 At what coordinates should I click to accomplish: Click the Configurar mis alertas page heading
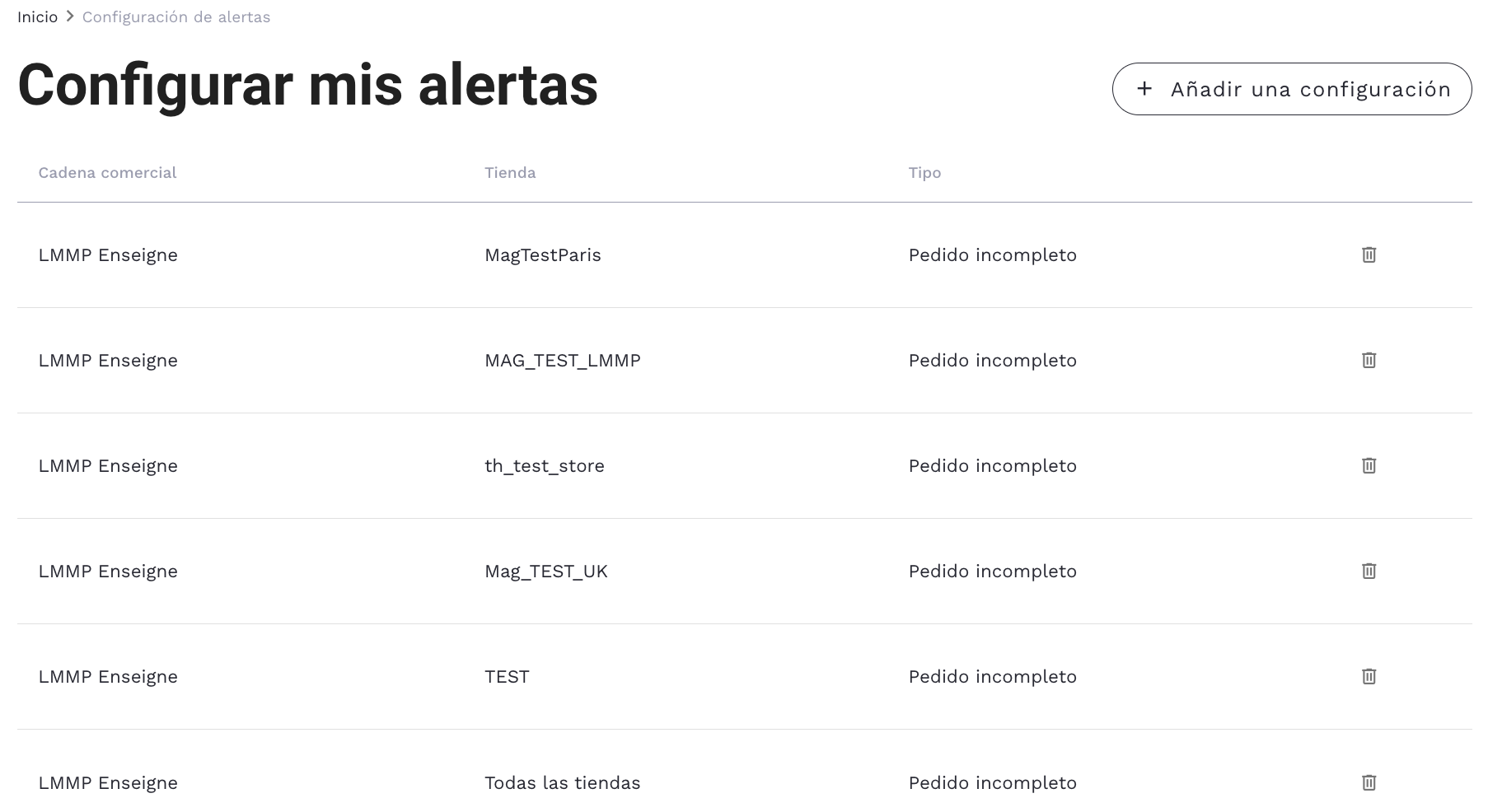tap(307, 85)
